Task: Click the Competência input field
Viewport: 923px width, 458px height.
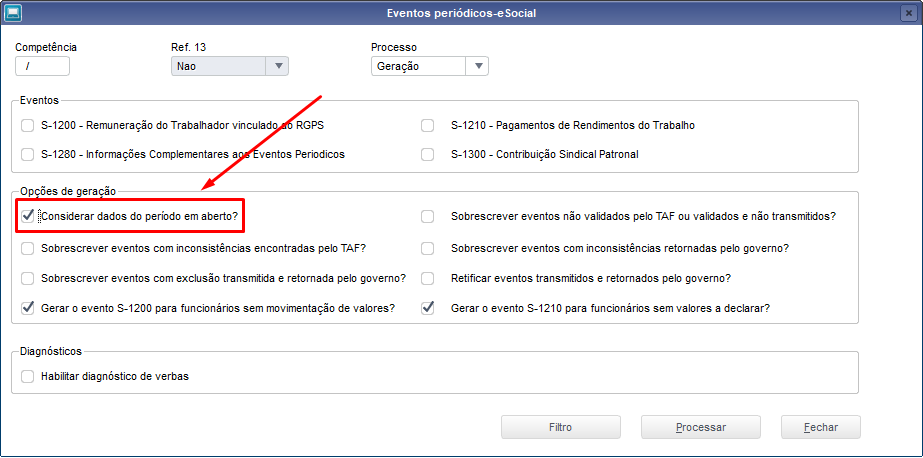Action: pos(42,66)
